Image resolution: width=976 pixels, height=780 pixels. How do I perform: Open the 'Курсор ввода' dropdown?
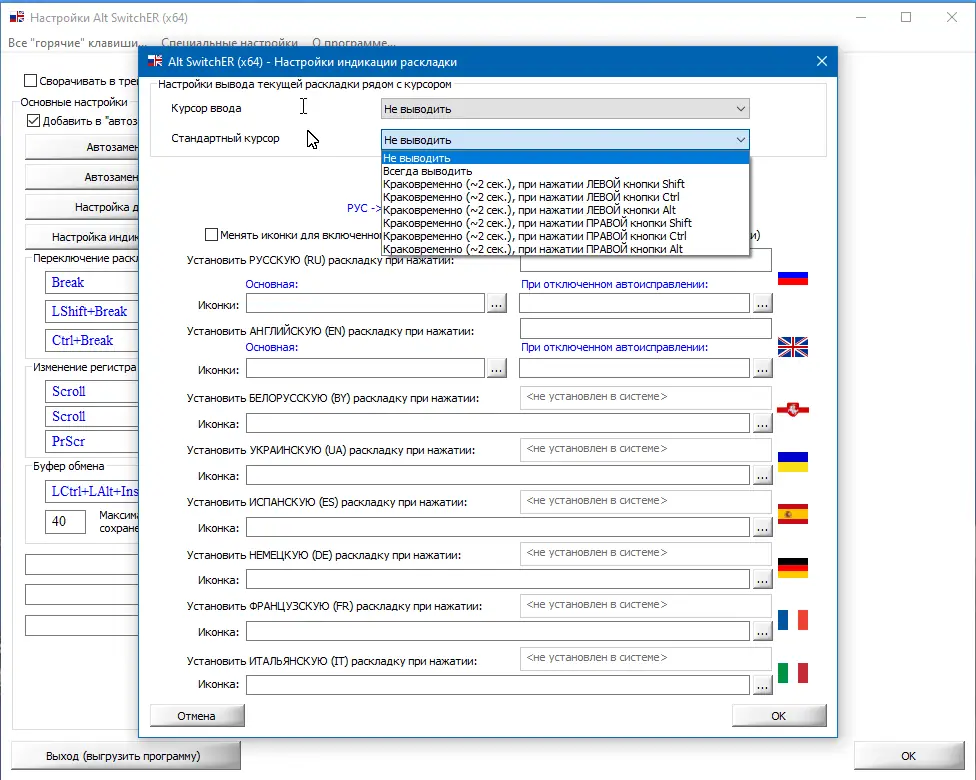[565, 109]
